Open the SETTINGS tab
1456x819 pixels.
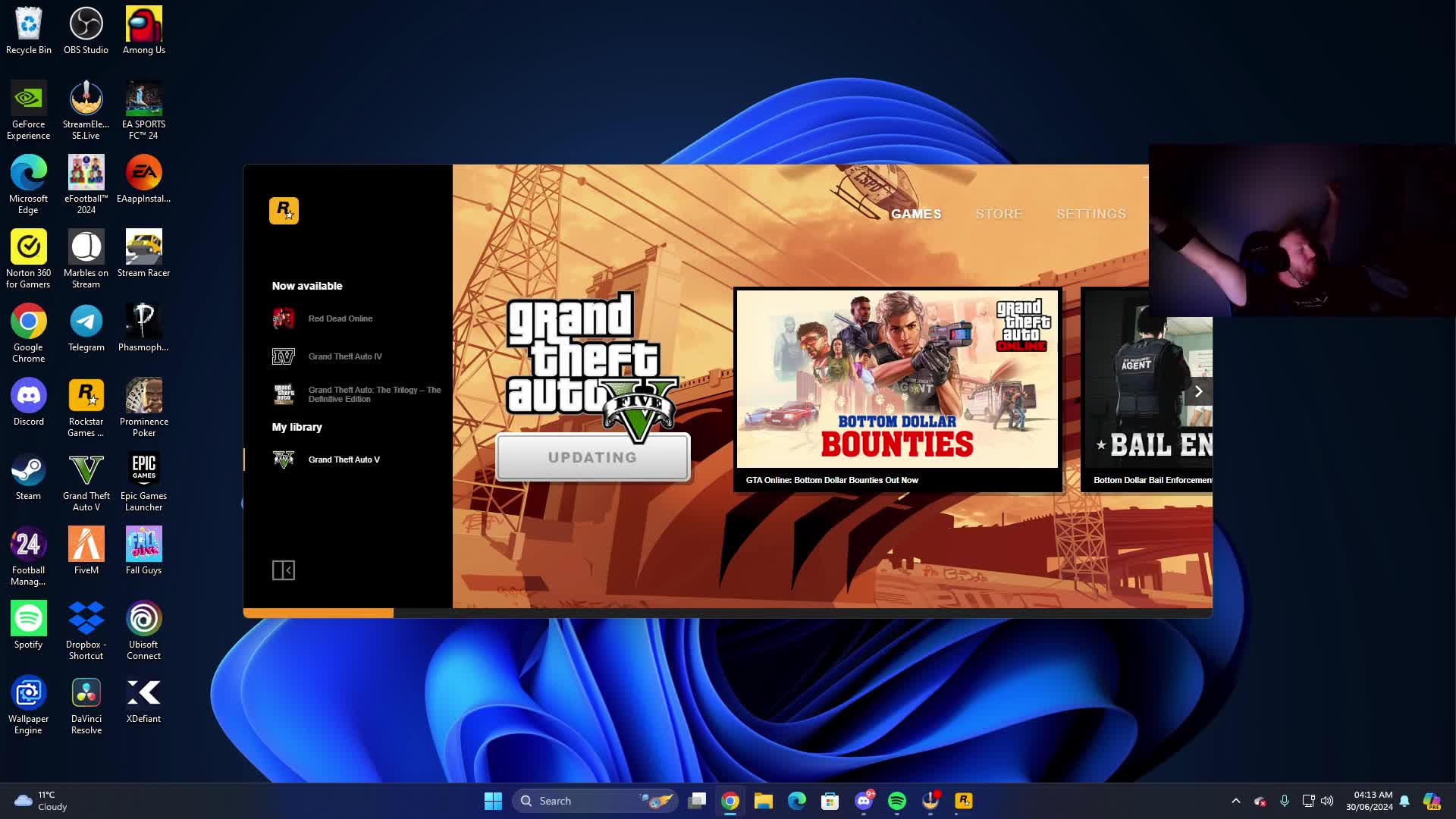pyautogui.click(x=1091, y=214)
